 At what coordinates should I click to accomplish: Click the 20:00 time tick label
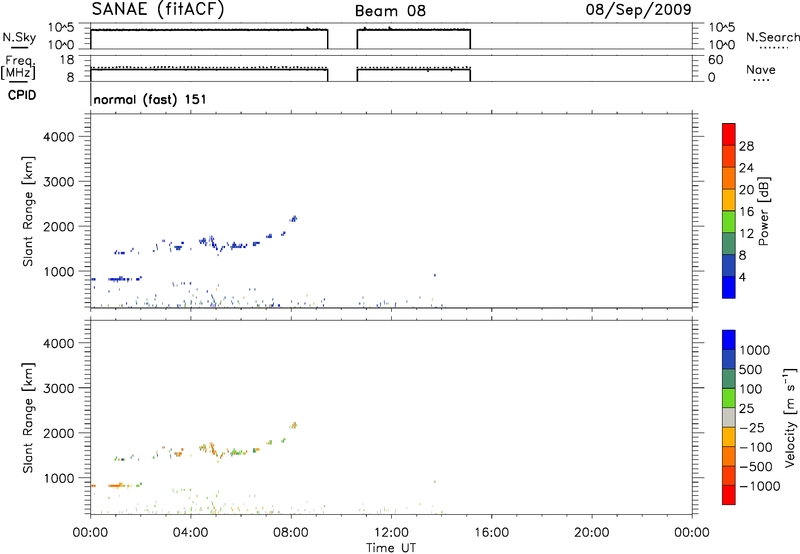pos(592,533)
